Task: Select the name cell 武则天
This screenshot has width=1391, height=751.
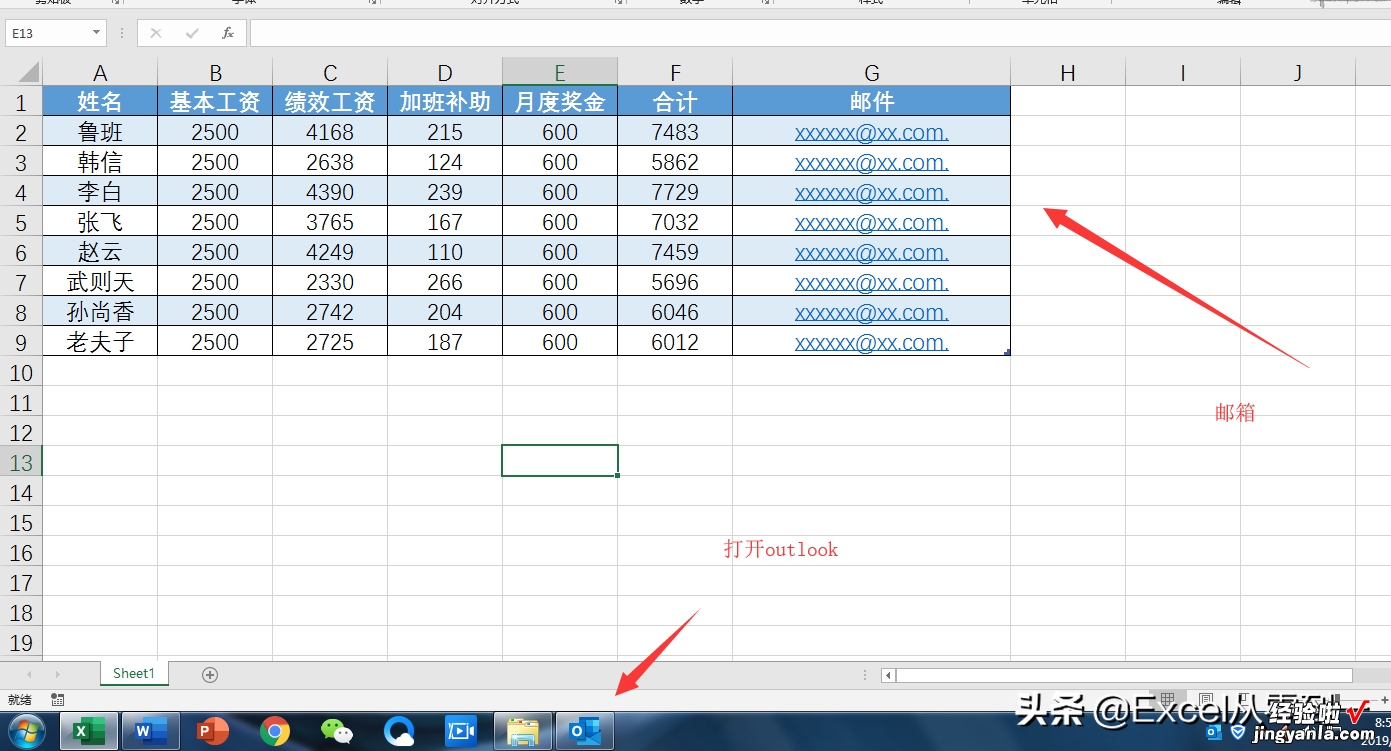Action: pyautogui.click(x=100, y=282)
